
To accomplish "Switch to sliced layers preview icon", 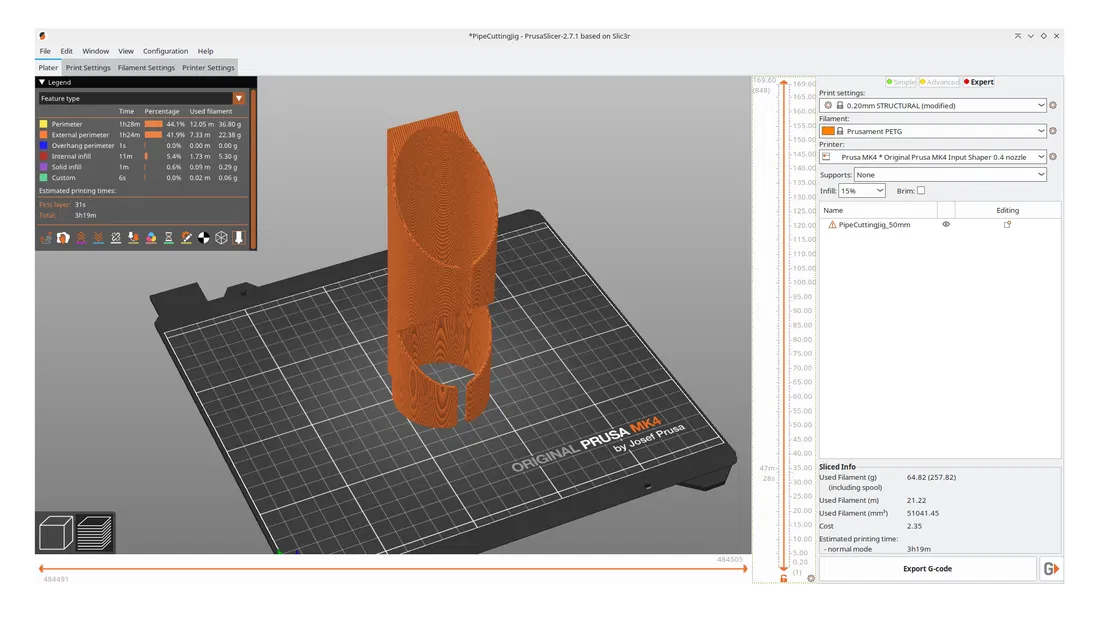I will [95, 532].
